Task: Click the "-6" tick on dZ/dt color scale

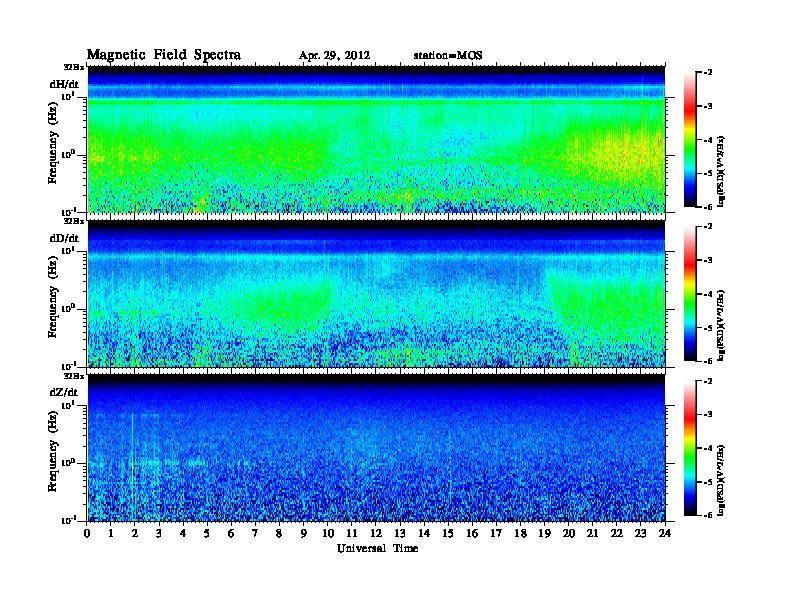Action: (707, 516)
